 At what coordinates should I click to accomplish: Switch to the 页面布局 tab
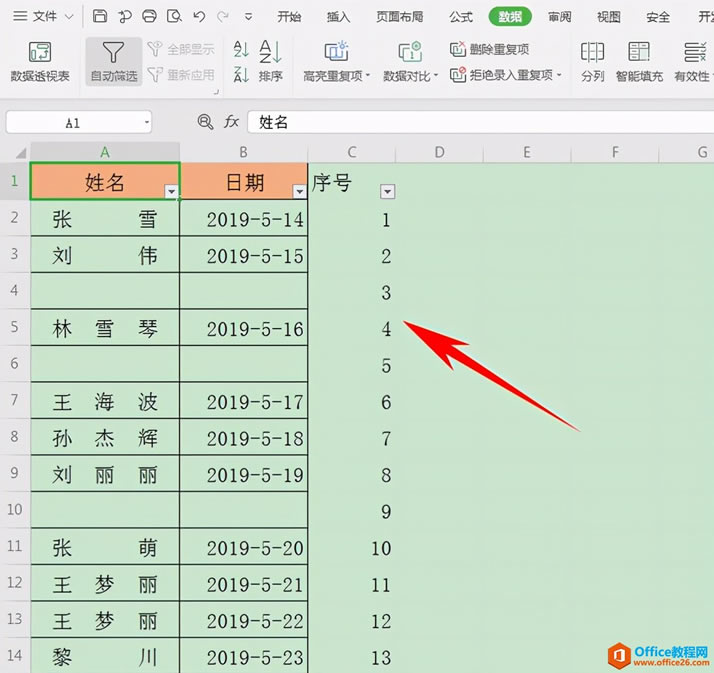pyautogui.click(x=400, y=17)
